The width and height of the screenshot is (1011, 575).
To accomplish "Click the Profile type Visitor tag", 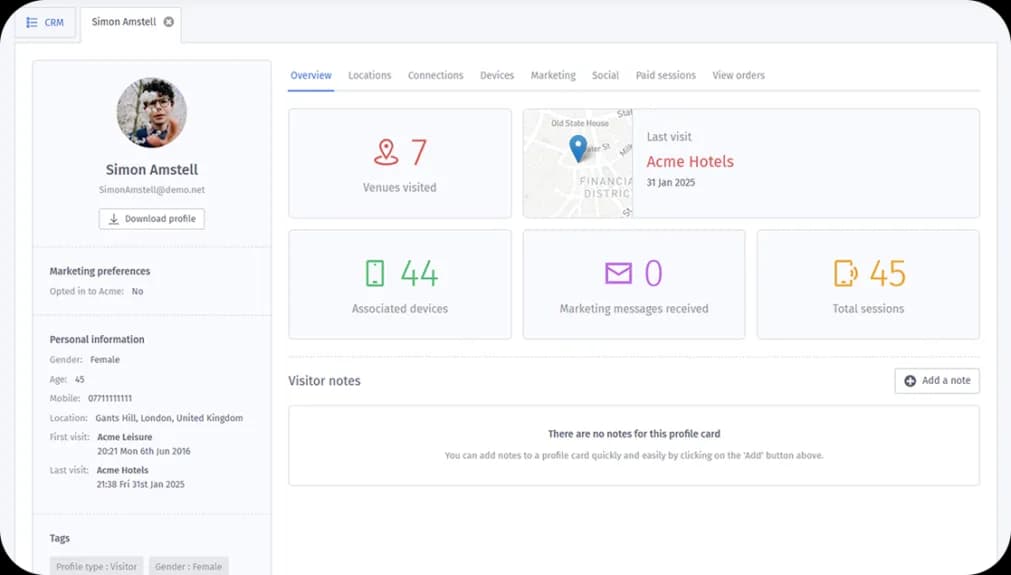I will [x=97, y=566].
